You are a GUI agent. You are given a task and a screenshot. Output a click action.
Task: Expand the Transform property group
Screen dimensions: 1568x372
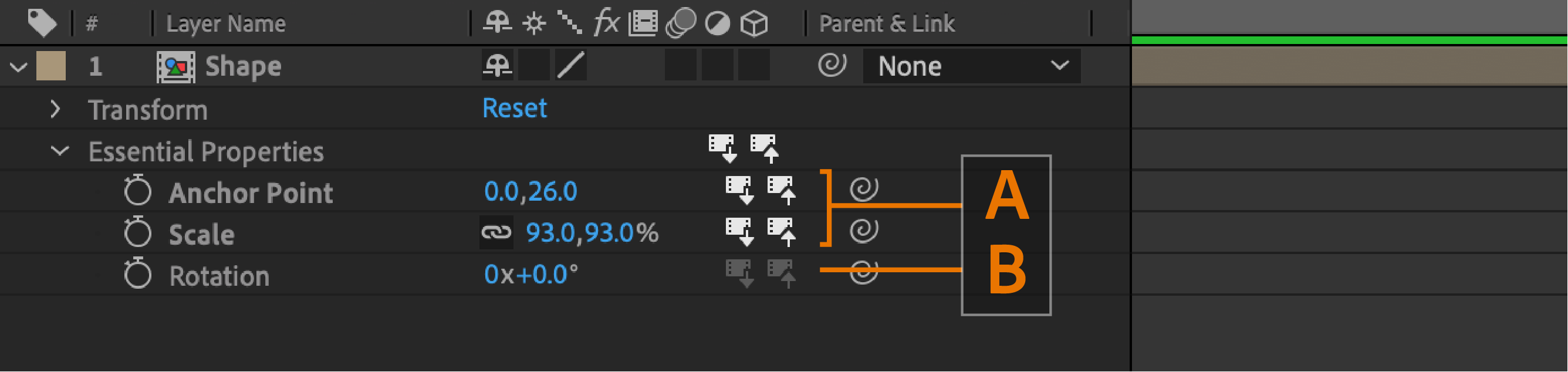[55, 110]
